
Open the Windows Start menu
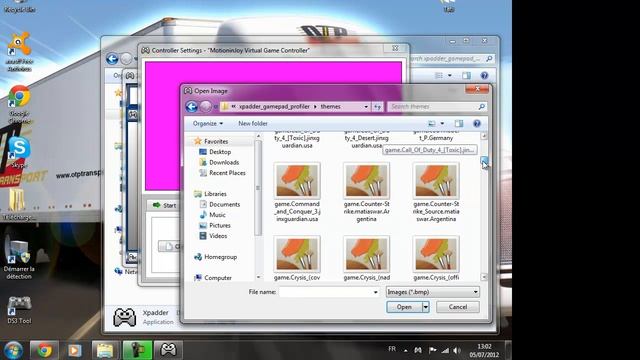click(x=13, y=350)
